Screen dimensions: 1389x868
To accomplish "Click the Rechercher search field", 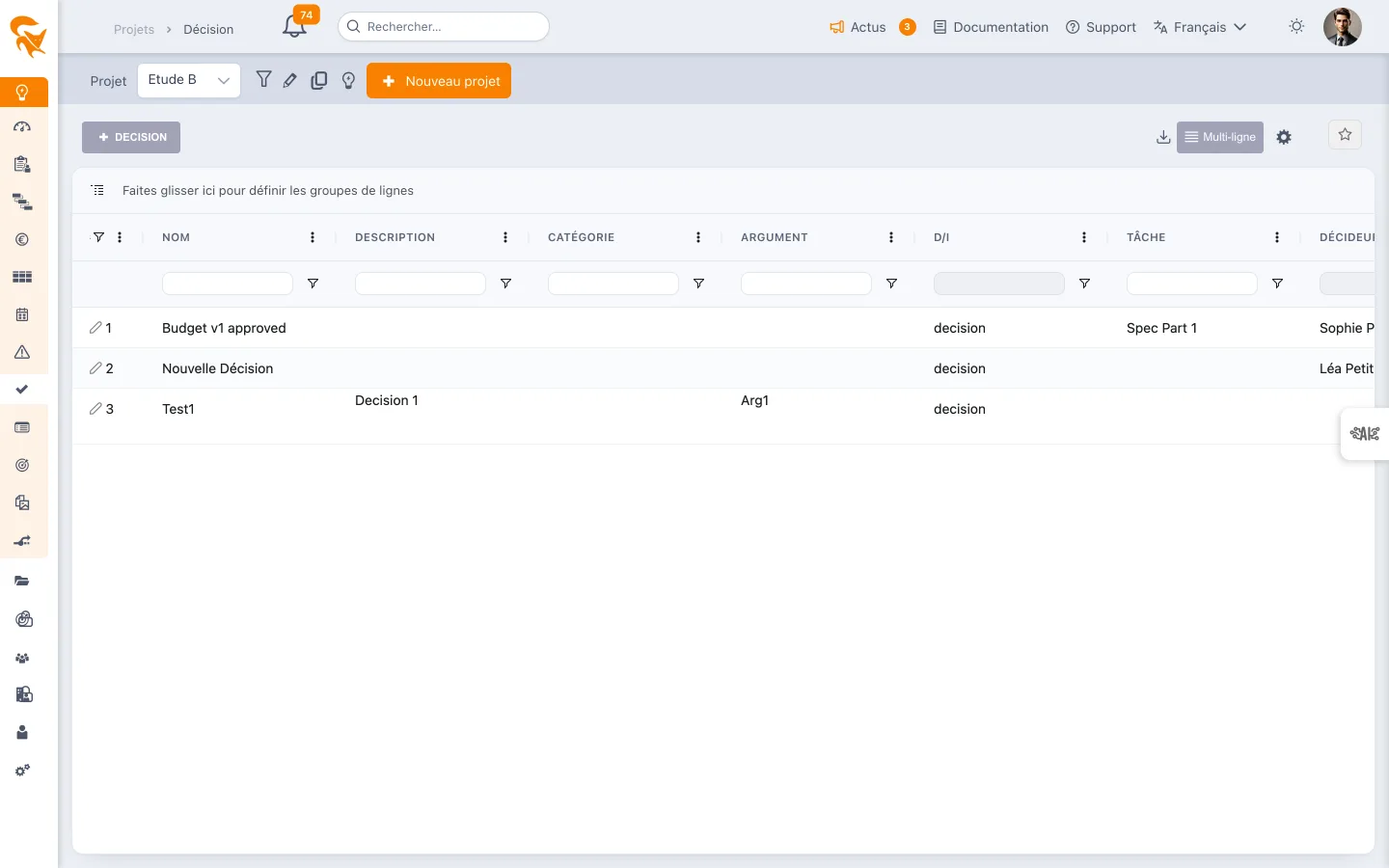I will pyautogui.click(x=444, y=27).
